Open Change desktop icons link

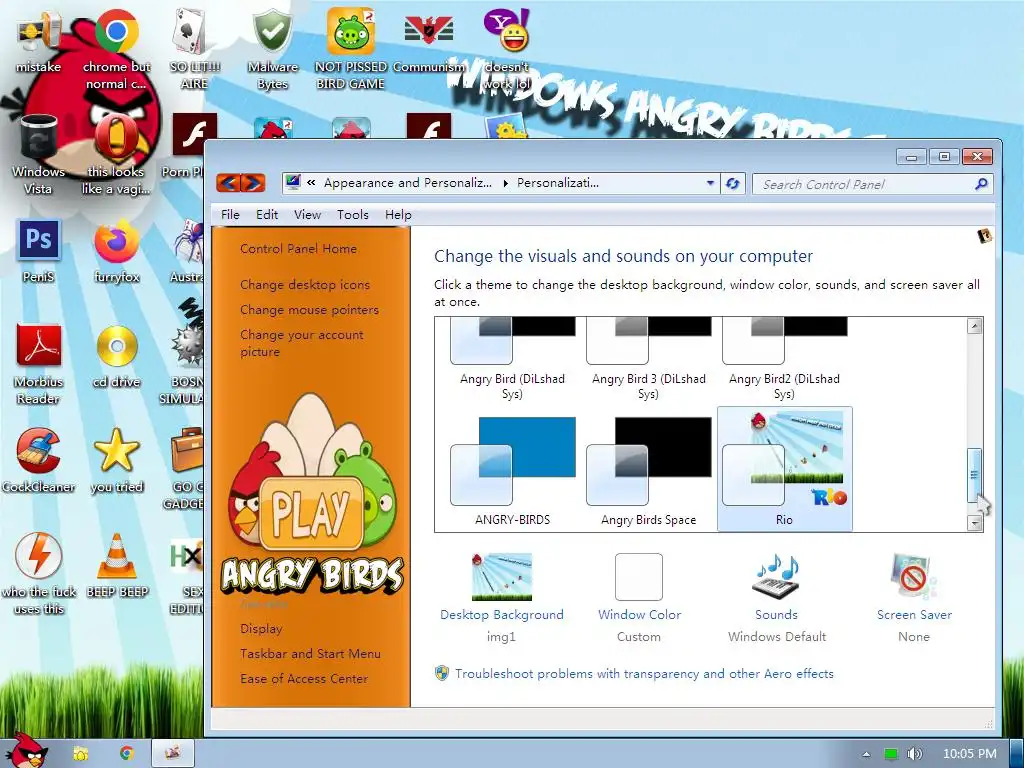click(x=305, y=284)
